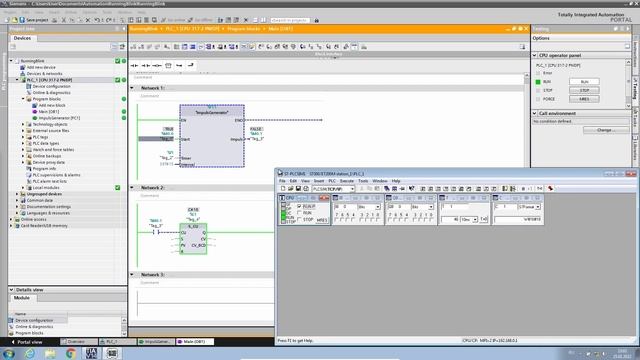Insert an output coil from the LAD toolbar
640x360 pixels.
click(157, 65)
